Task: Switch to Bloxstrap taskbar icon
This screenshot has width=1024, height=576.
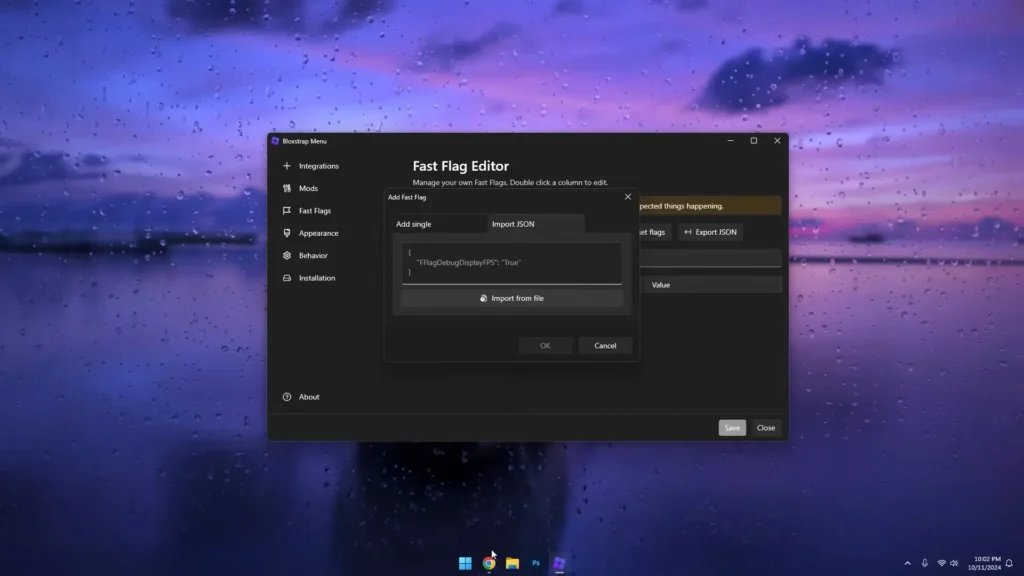Action: (x=559, y=563)
